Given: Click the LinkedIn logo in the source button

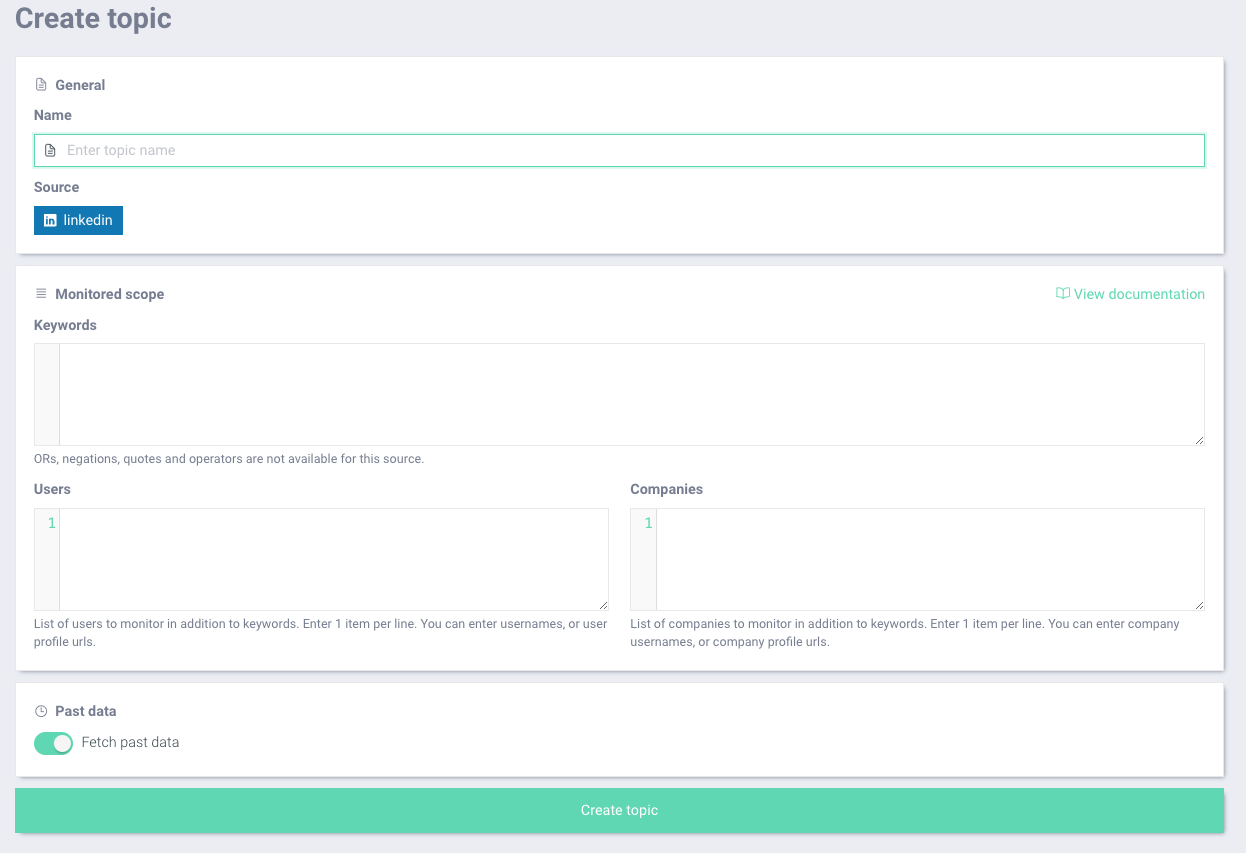Looking at the screenshot, I should tap(50, 221).
